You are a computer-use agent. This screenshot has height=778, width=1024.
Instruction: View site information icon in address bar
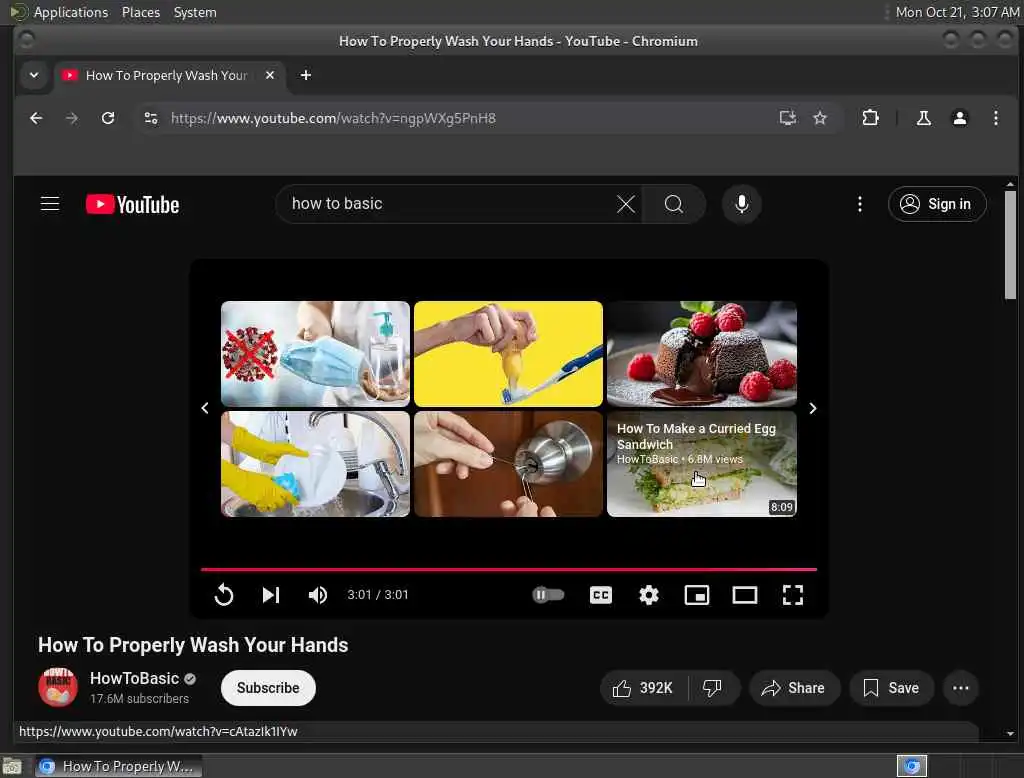coord(151,118)
